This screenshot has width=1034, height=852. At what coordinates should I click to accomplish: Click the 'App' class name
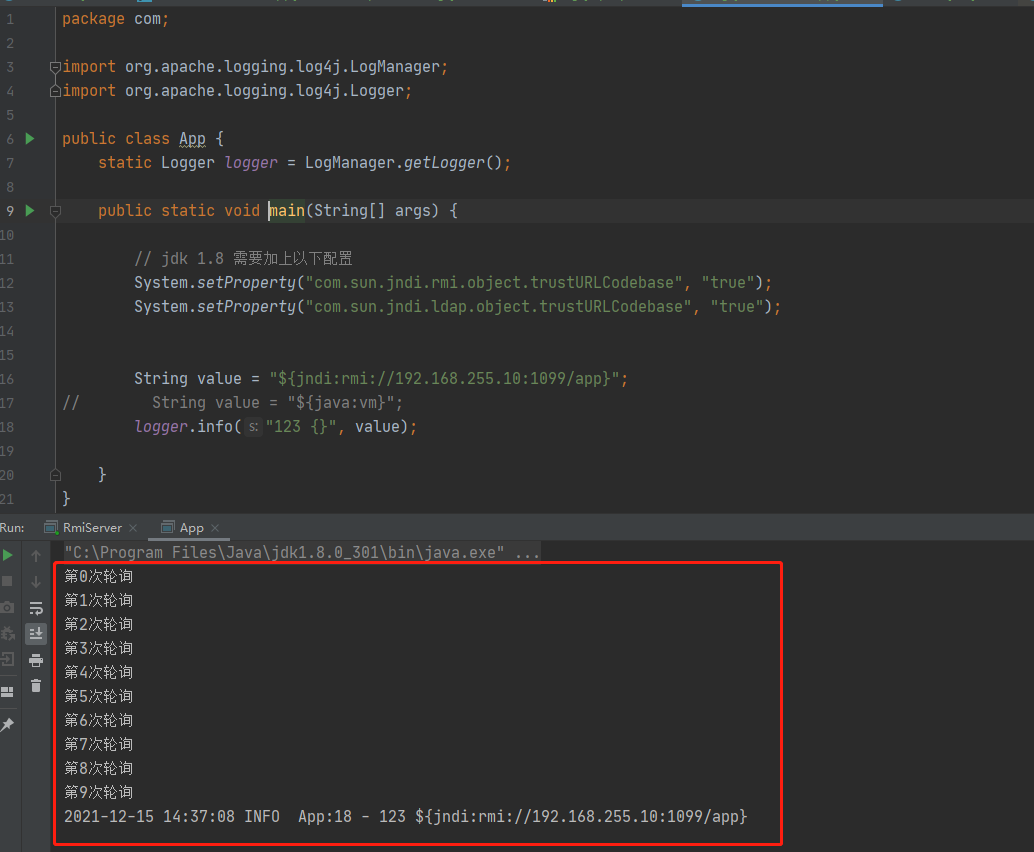point(193,138)
